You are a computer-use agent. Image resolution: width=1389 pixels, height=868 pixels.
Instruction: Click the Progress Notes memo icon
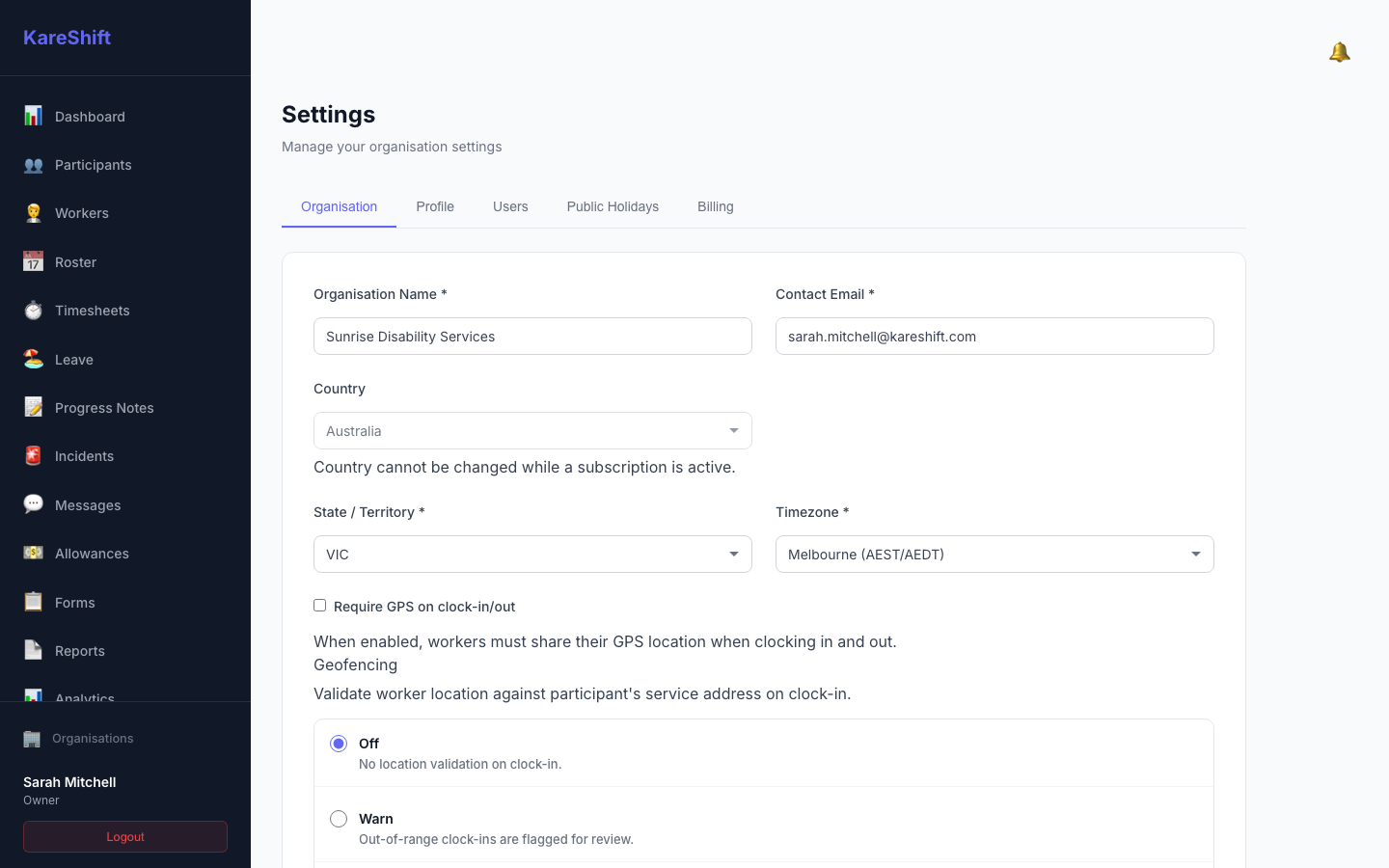(33, 407)
